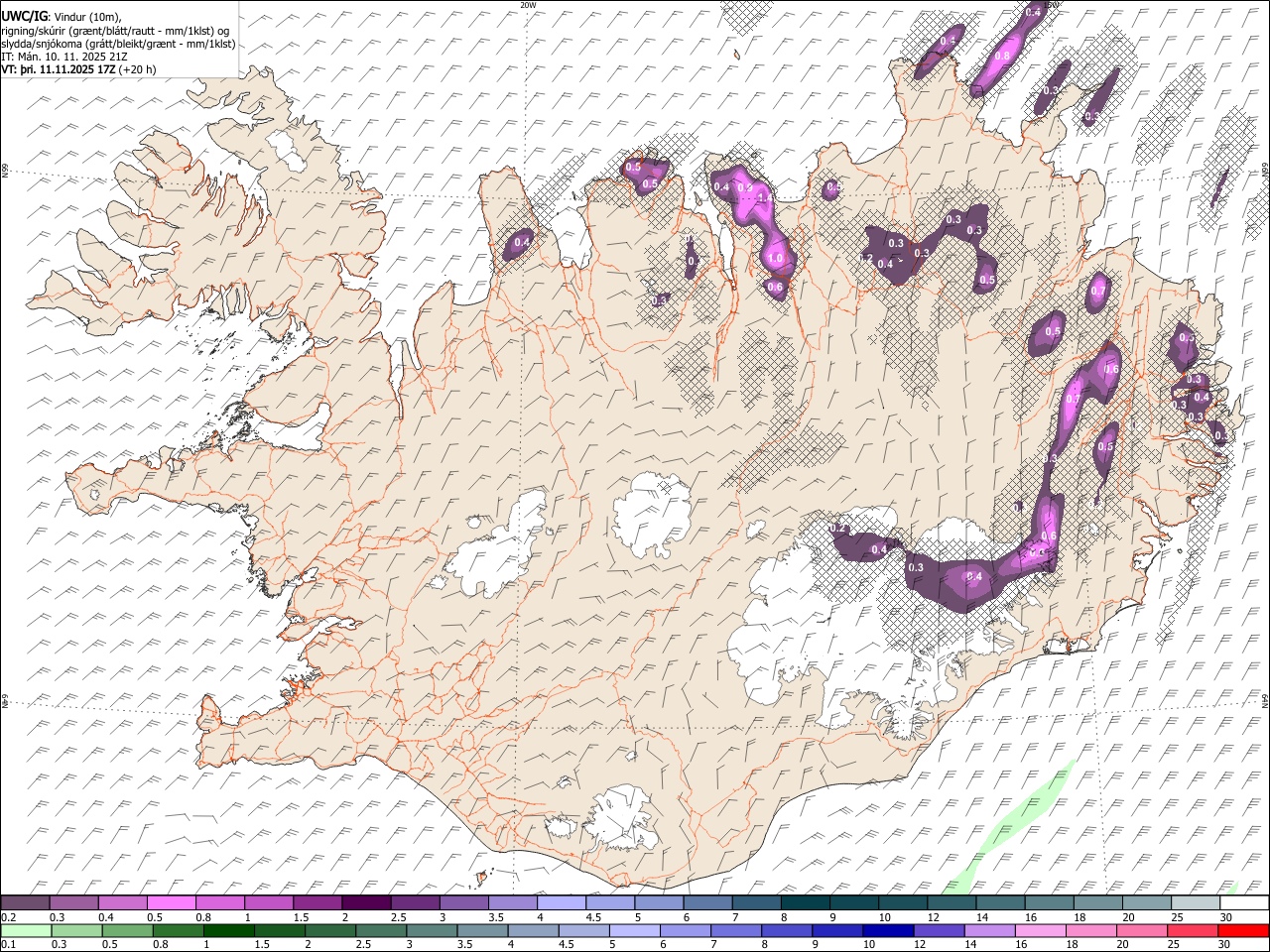Select top-row legend swatch between 8 and 9
This screenshot has height=952, width=1270.
(806, 902)
